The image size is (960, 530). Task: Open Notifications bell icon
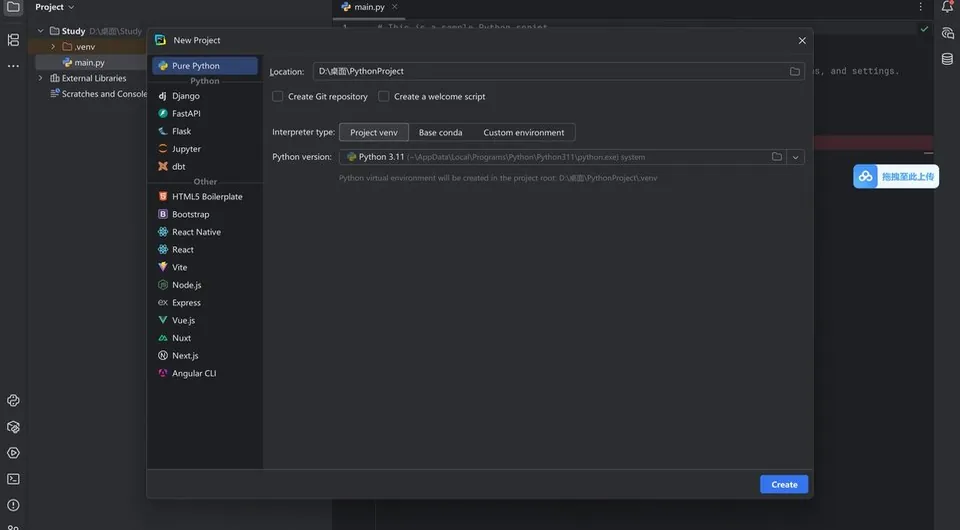click(947, 7)
